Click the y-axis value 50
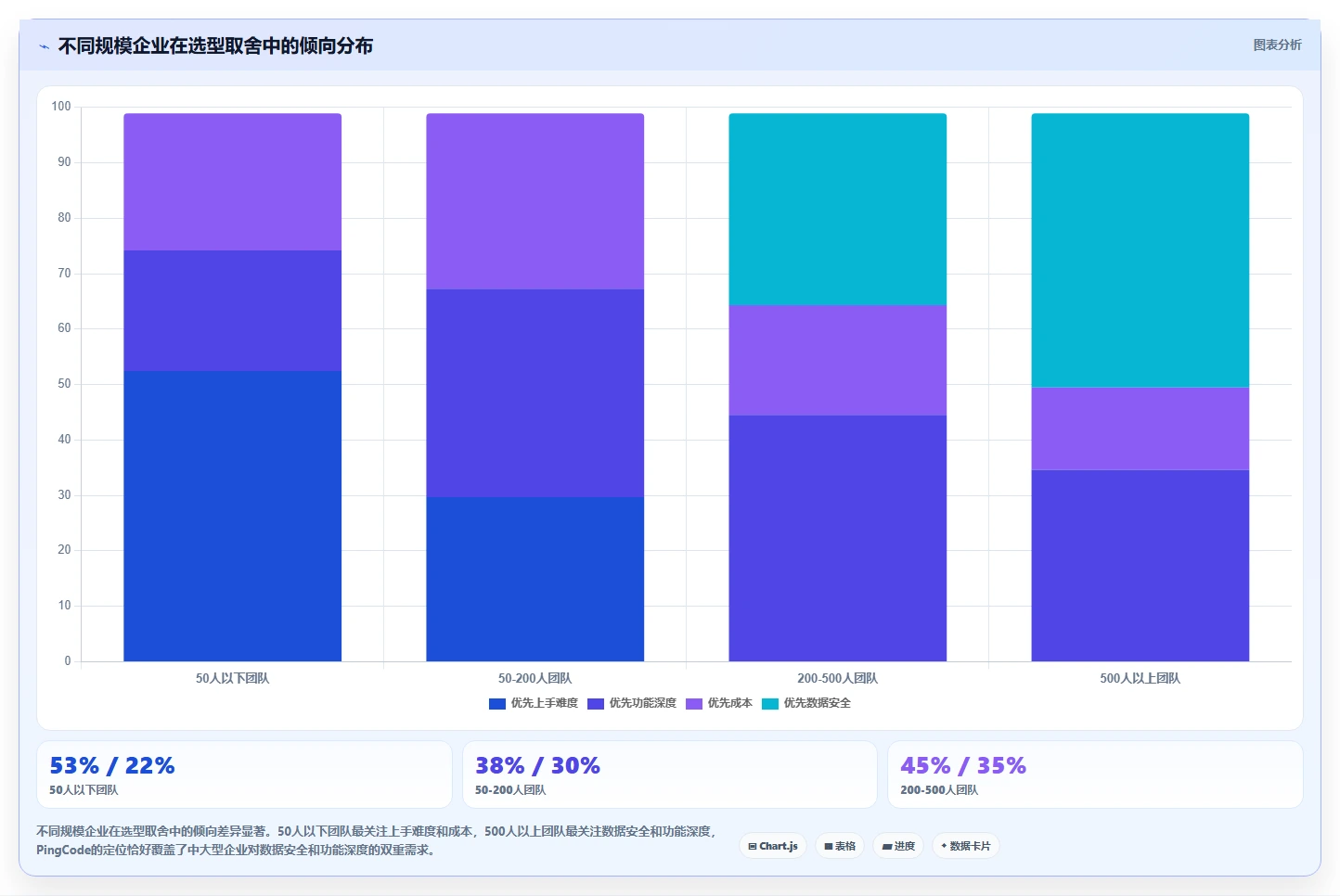The width and height of the screenshot is (1340, 896). (64, 384)
